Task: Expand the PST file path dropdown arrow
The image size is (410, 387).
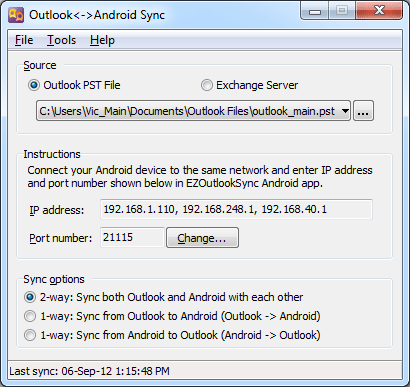Action: [345, 111]
